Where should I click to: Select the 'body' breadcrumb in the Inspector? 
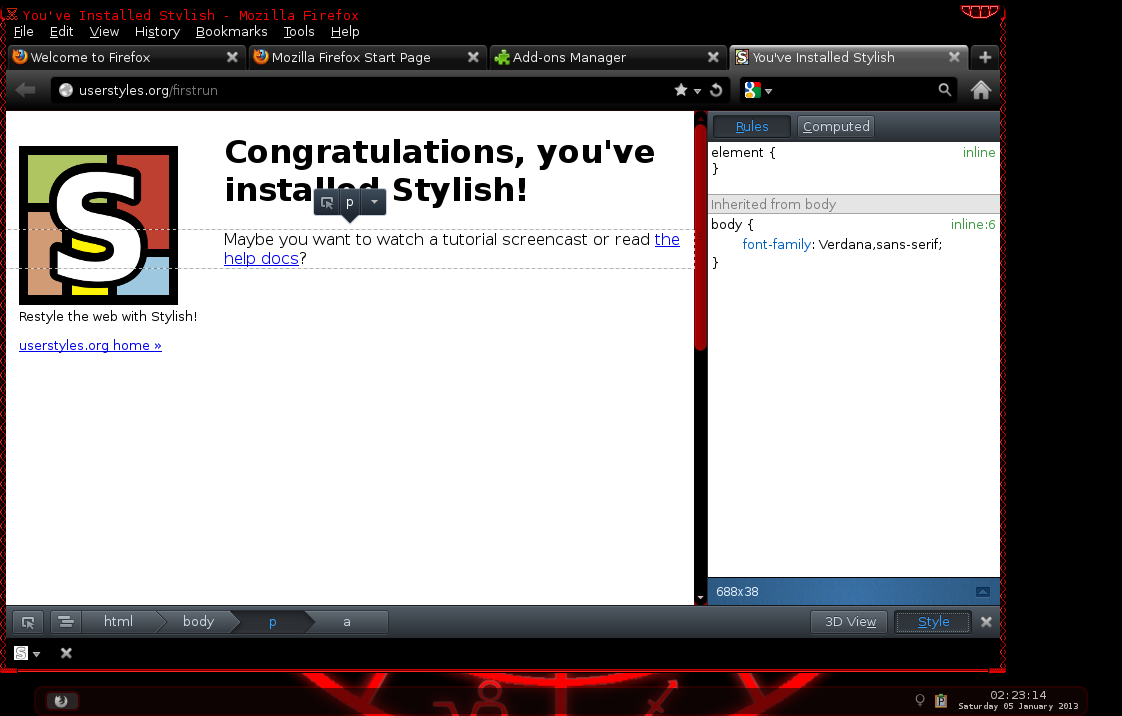198,621
